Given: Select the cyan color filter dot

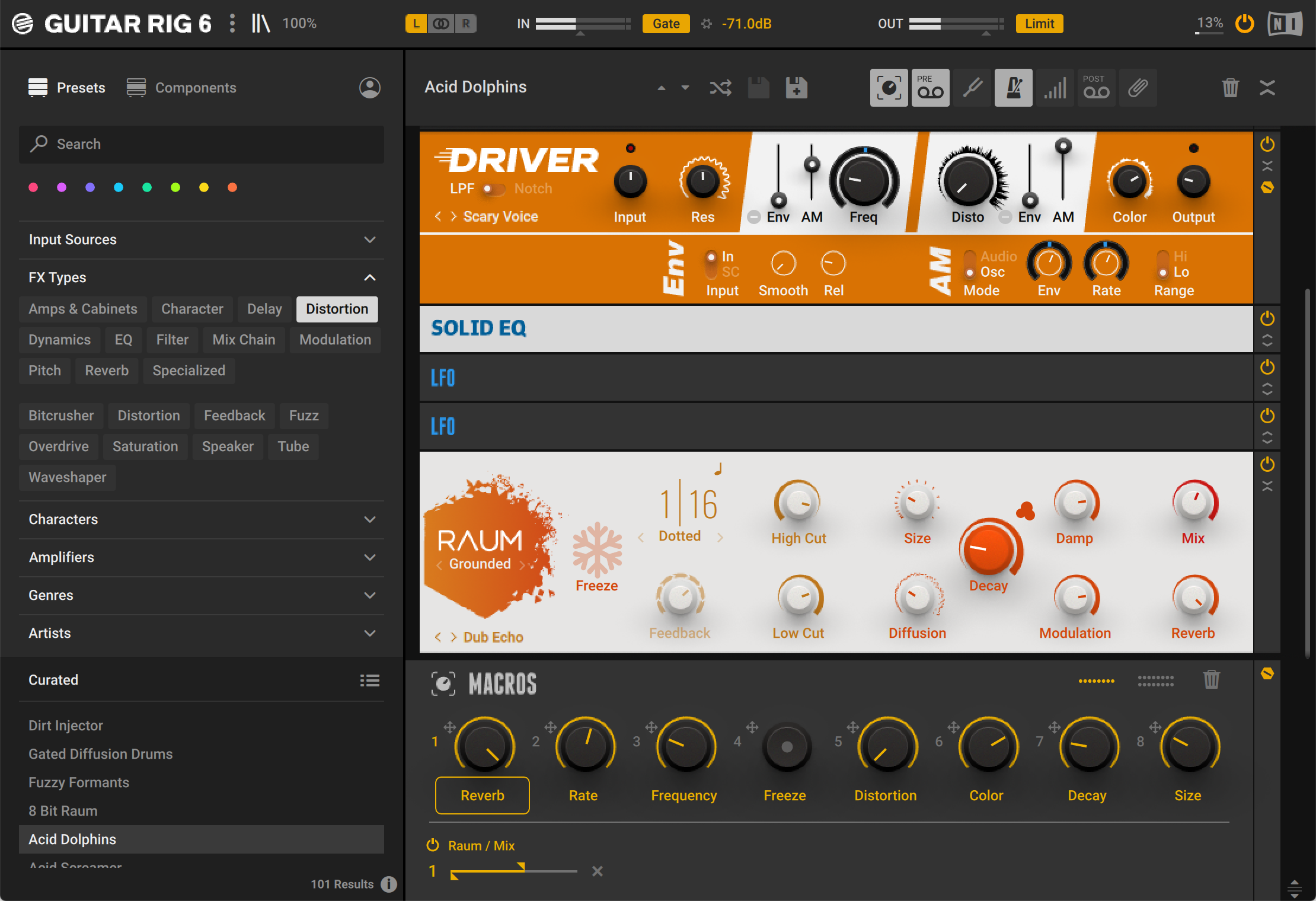Looking at the screenshot, I should pyautogui.click(x=119, y=187).
